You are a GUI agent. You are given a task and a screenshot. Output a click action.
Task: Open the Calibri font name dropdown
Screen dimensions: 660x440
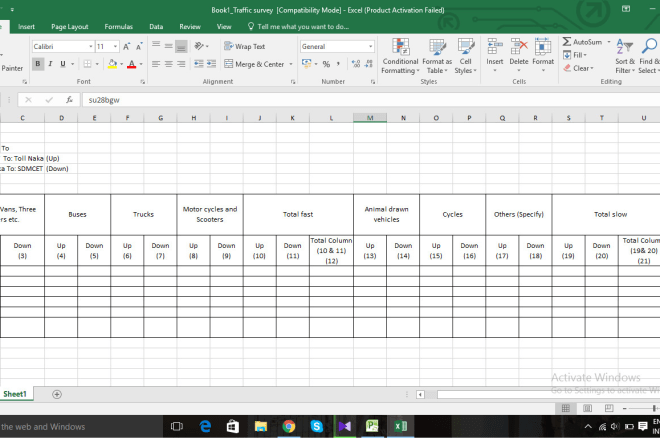89,46
